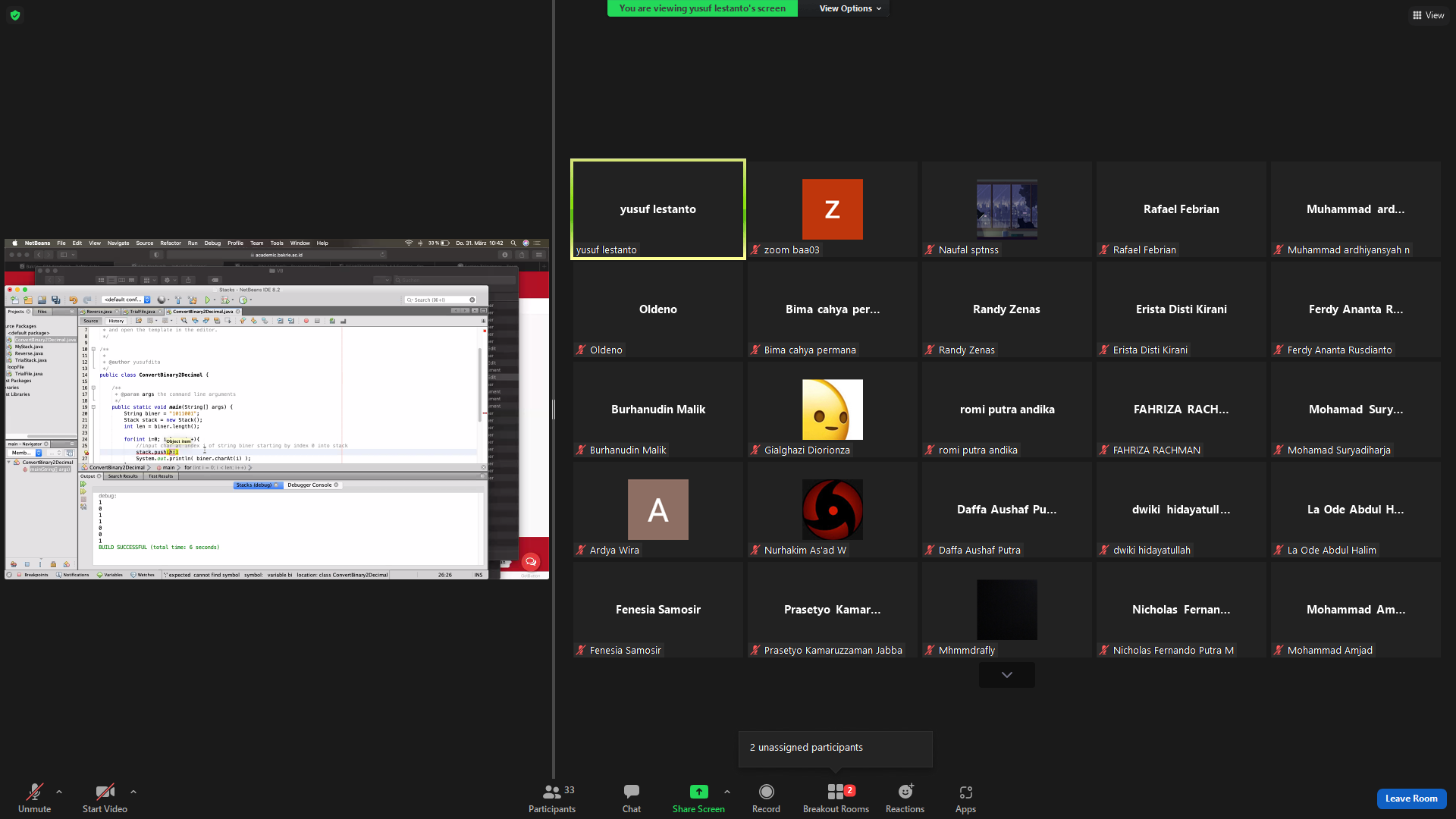Click the red chat bubble in shared screen

(531, 562)
